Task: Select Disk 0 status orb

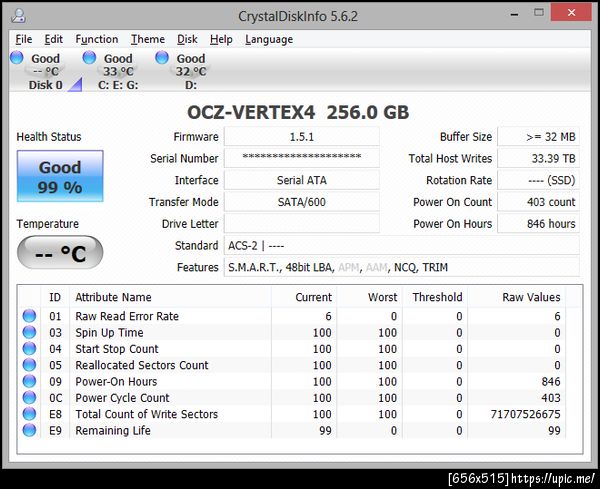Action: click(16, 57)
